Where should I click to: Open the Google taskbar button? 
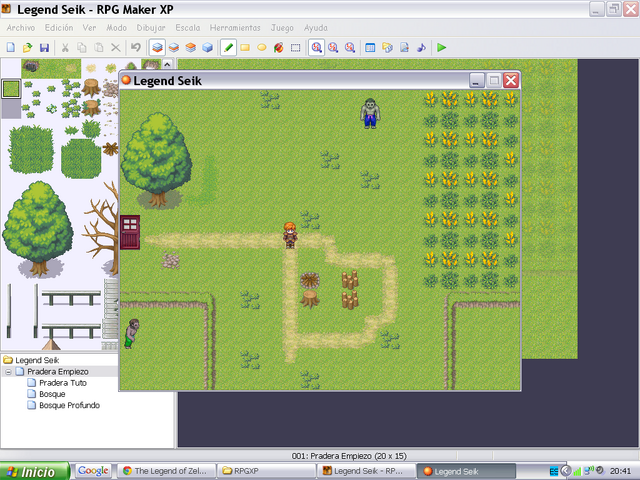click(x=93, y=471)
